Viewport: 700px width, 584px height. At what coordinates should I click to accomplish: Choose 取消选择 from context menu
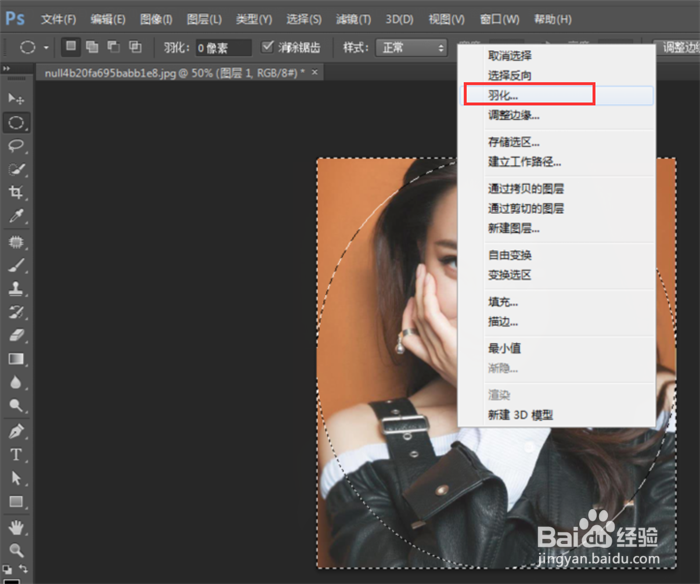[557, 56]
